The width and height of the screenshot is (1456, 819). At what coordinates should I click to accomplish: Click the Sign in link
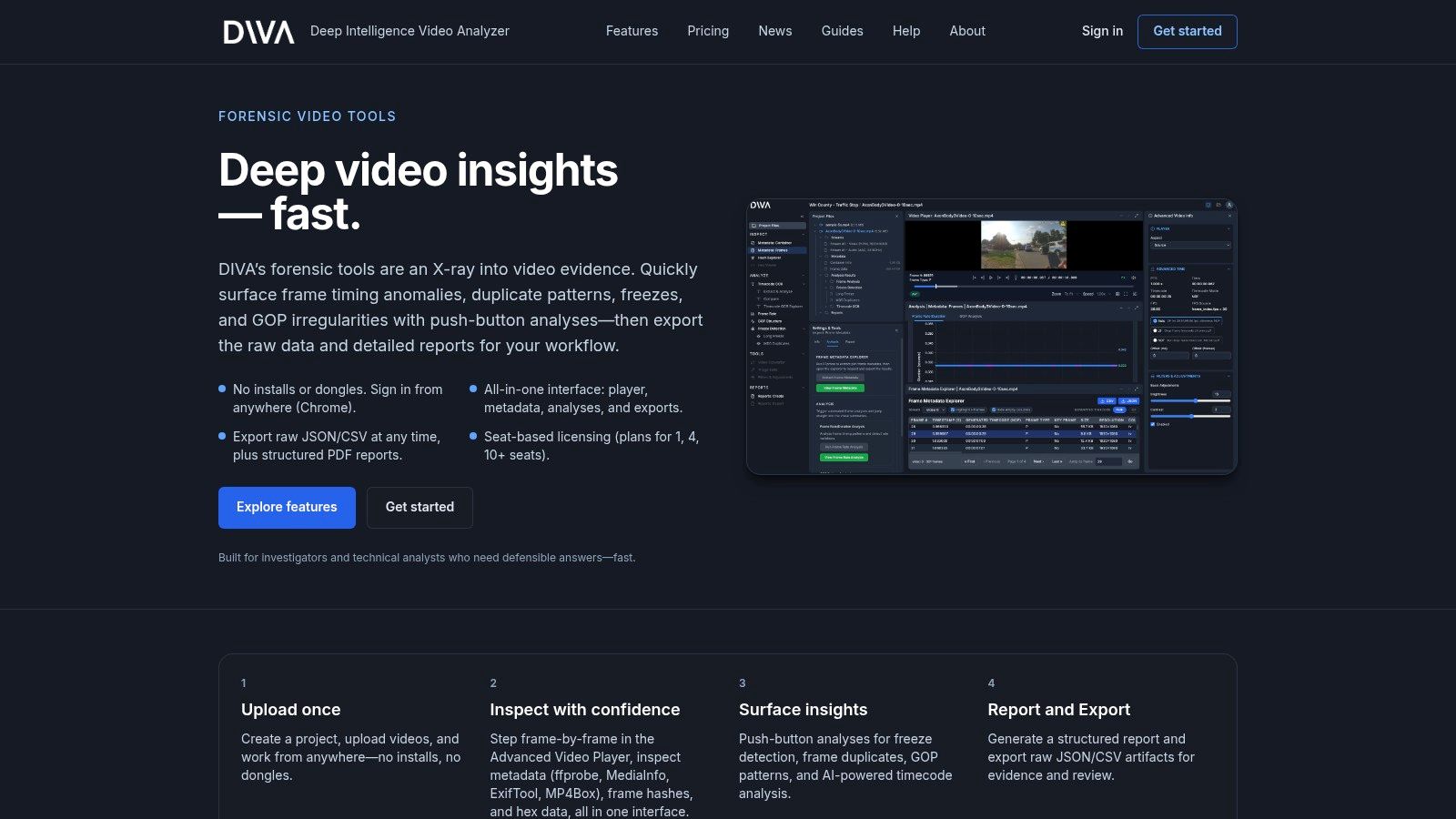point(1102,31)
